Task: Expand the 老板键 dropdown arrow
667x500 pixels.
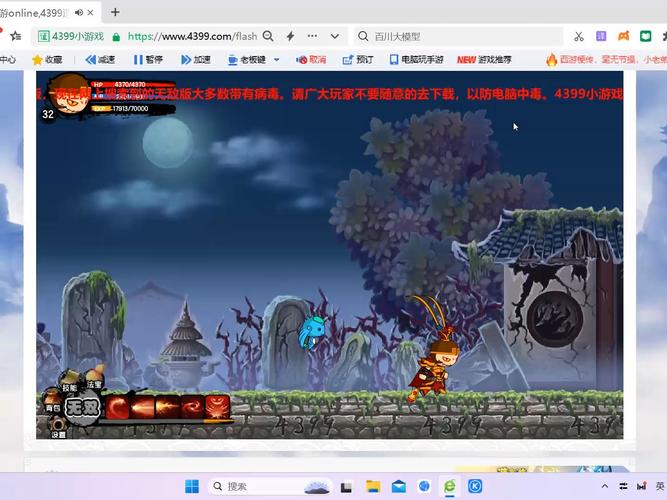Action: click(276, 60)
